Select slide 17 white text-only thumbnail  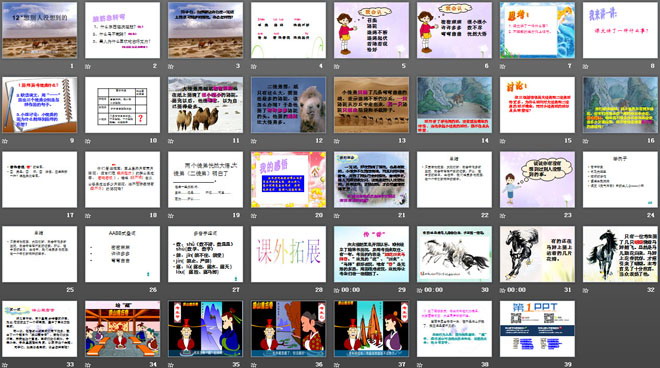pos(40,179)
